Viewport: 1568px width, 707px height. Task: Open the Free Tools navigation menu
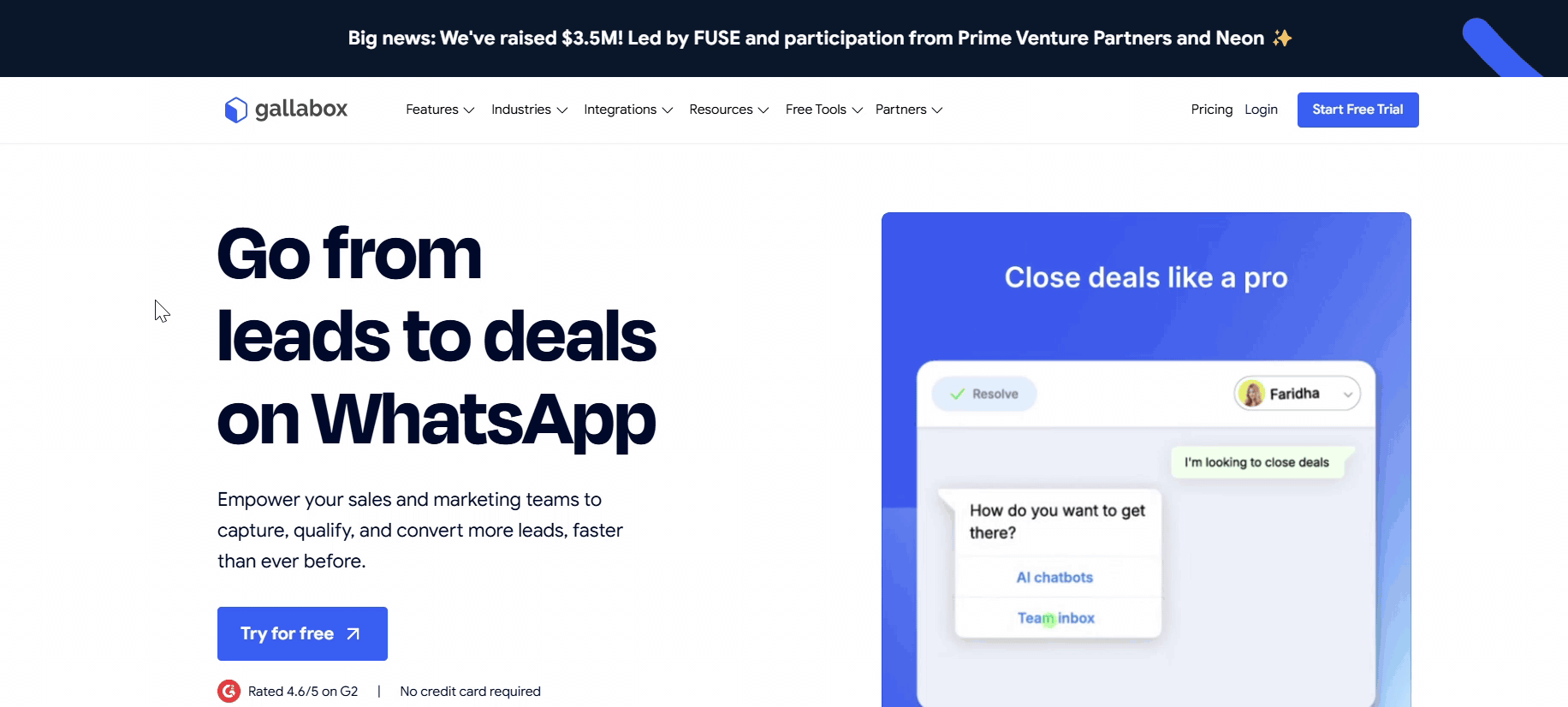[x=823, y=110]
